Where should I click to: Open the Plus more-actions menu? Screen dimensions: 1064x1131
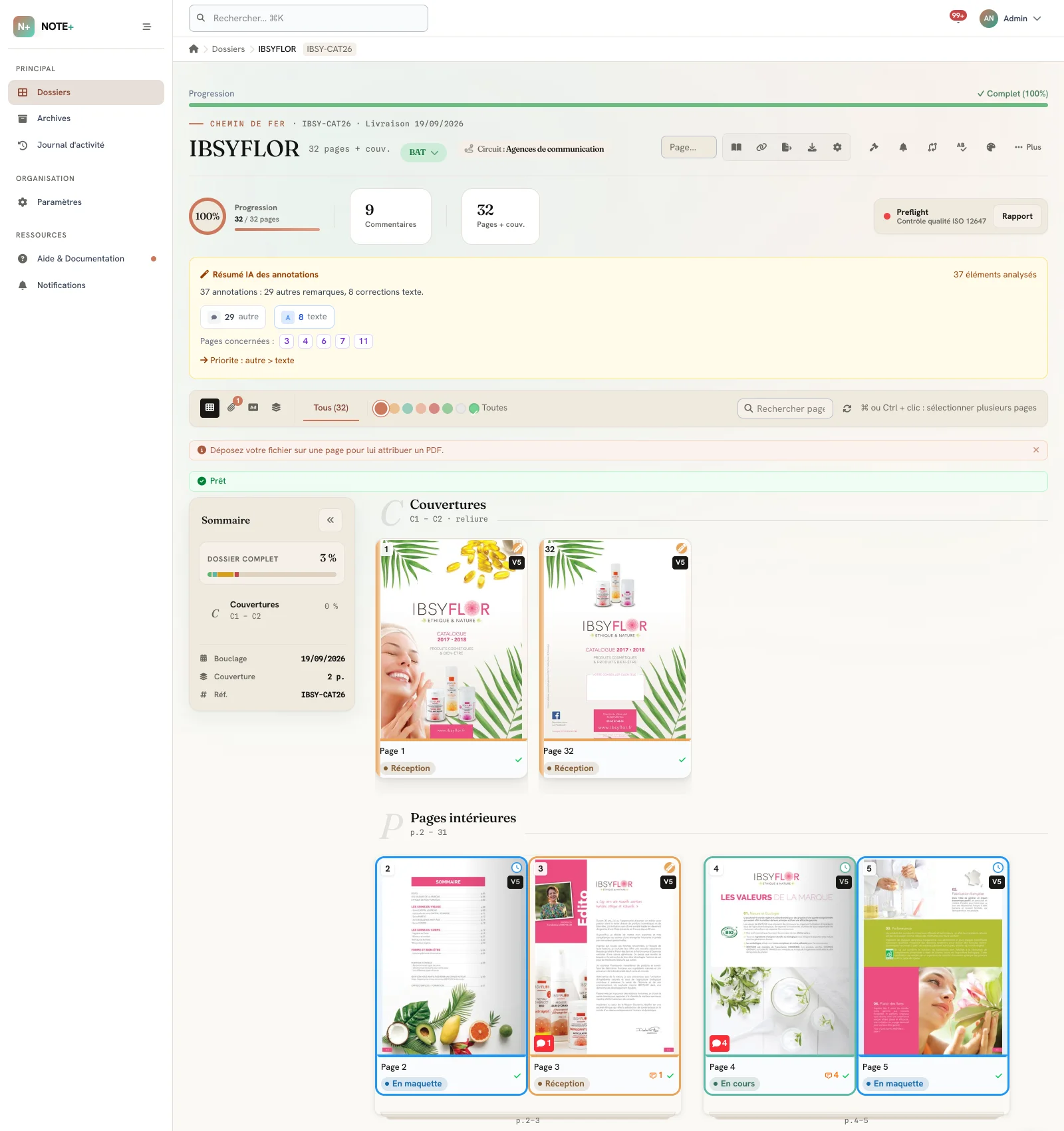click(x=1028, y=147)
